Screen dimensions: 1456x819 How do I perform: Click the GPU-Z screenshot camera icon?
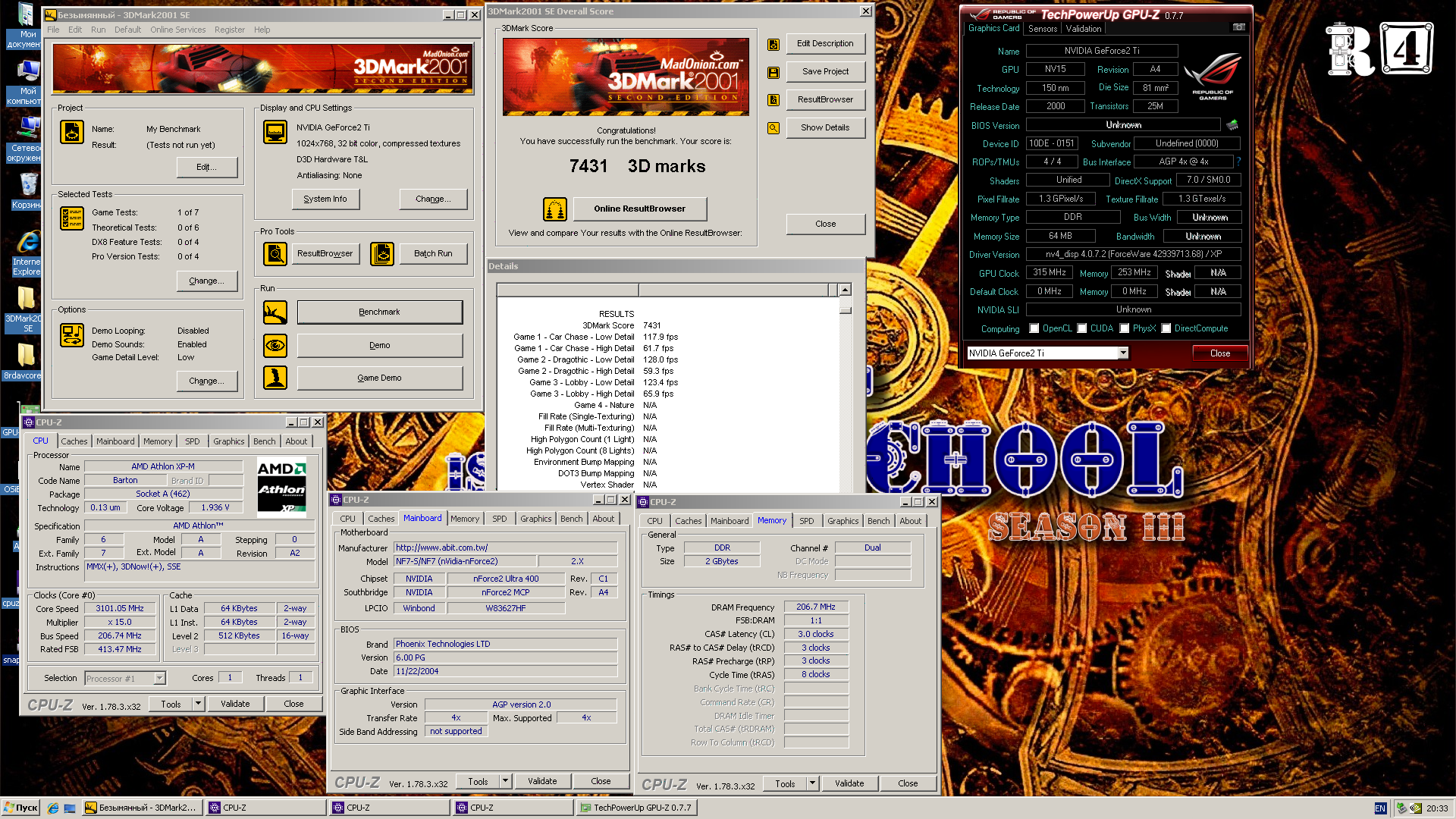[x=1239, y=27]
